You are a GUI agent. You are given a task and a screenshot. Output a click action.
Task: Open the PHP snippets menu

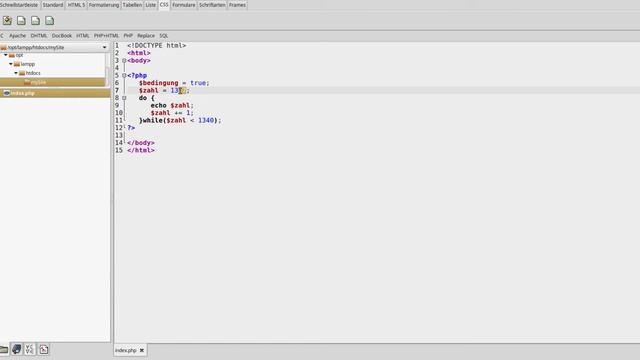point(128,36)
